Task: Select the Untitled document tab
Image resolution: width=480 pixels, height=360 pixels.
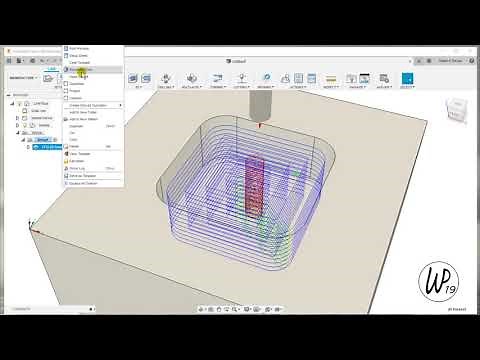Action: pyautogui.click(x=236, y=61)
